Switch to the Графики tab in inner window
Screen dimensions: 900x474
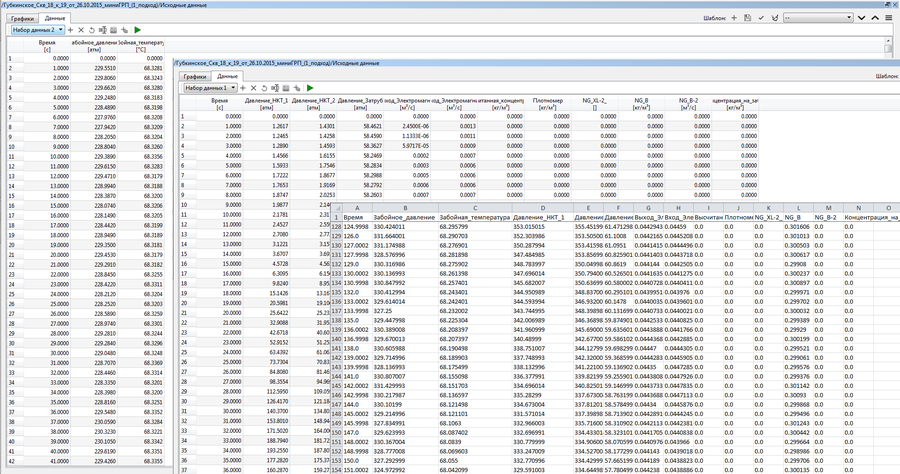(194, 76)
